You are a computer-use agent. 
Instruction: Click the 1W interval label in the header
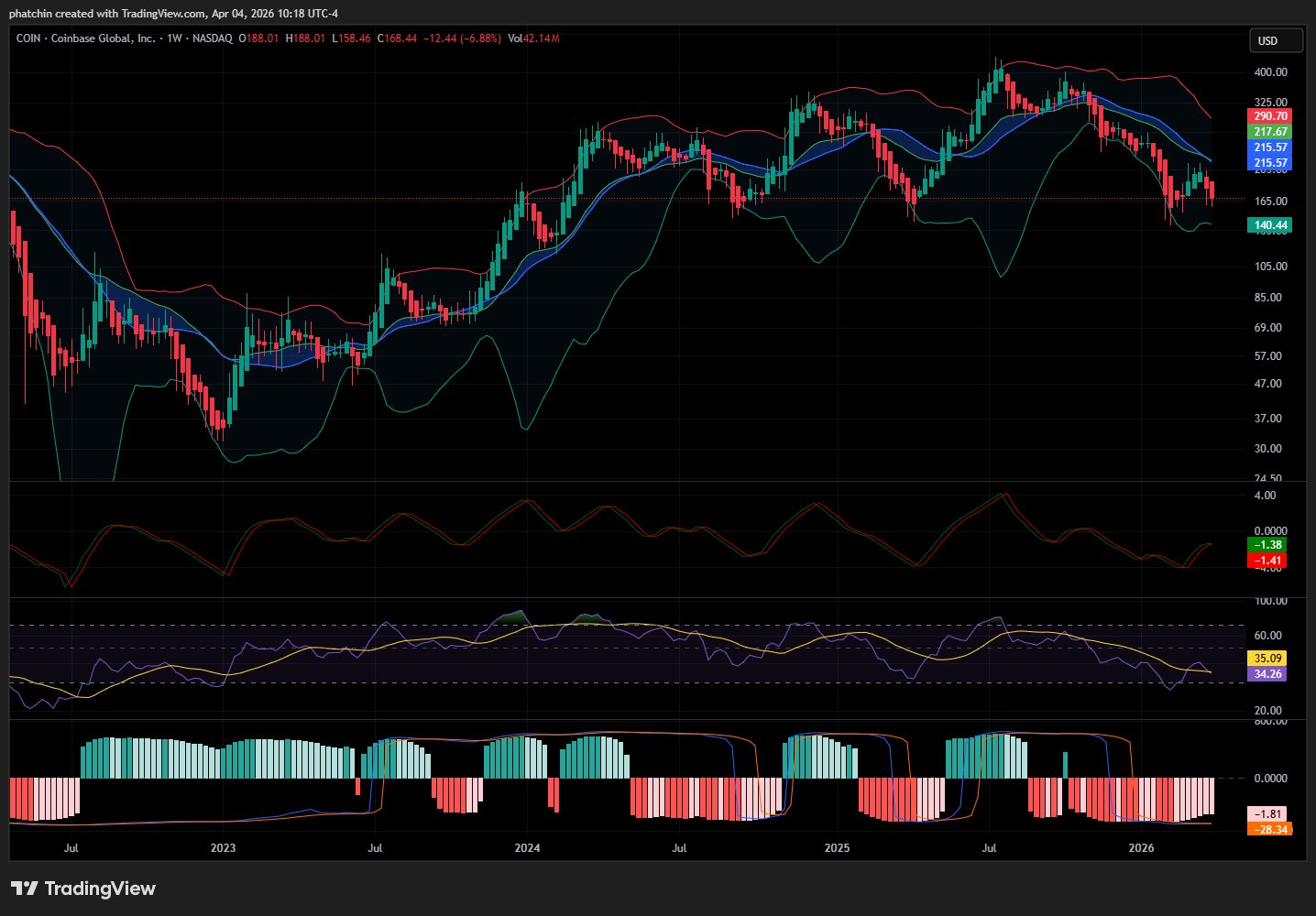click(175, 38)
